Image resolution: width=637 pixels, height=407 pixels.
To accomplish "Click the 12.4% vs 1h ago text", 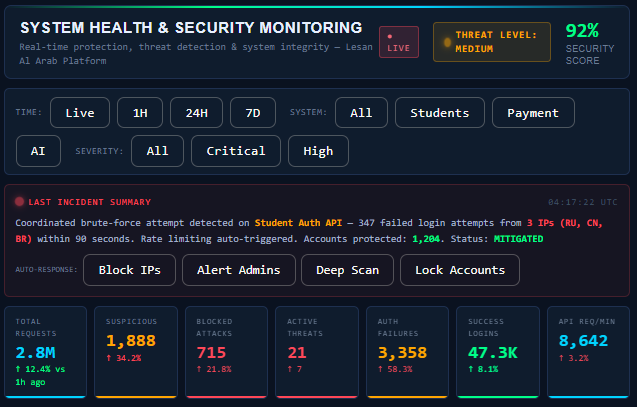I will 40,375.
